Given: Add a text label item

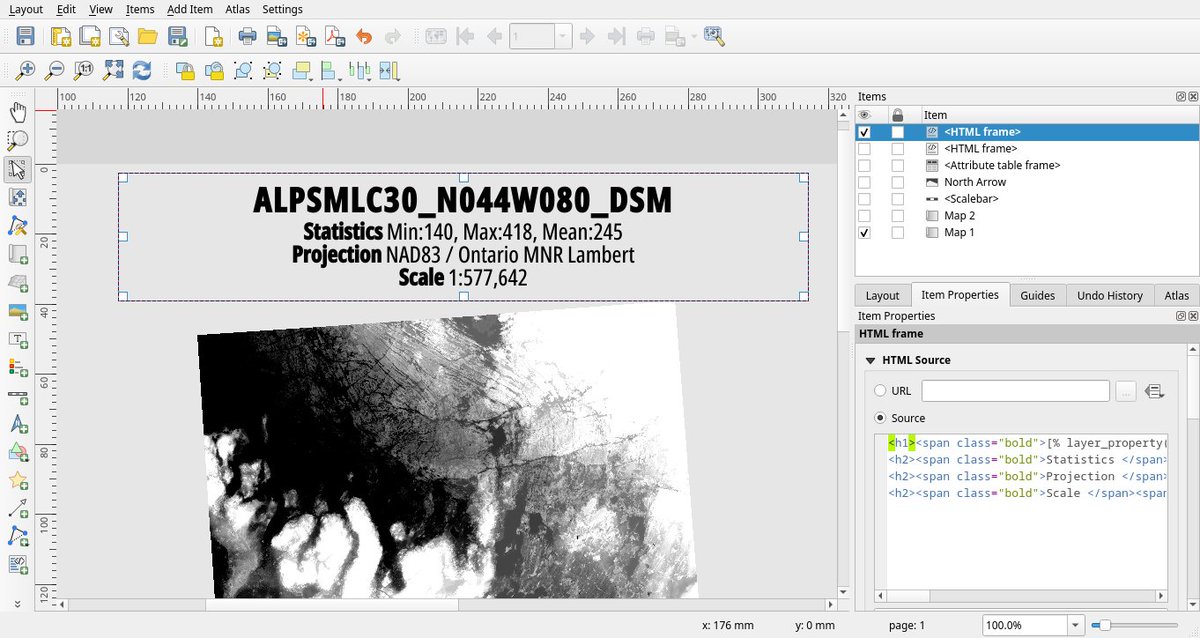Looking at the screenshot, I should point(17,340).
